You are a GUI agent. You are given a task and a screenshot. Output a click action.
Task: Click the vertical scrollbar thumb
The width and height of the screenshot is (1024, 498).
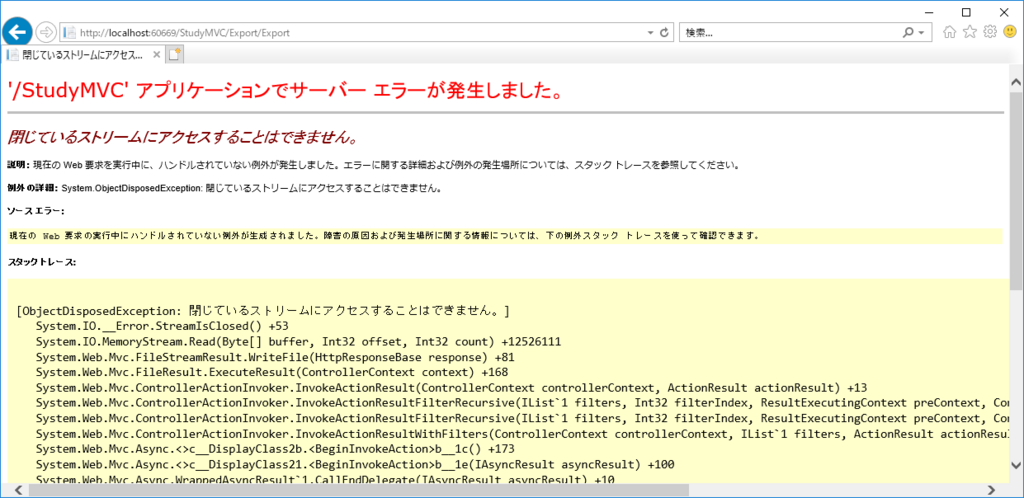pyautogui.click(x=1016, y=191)
